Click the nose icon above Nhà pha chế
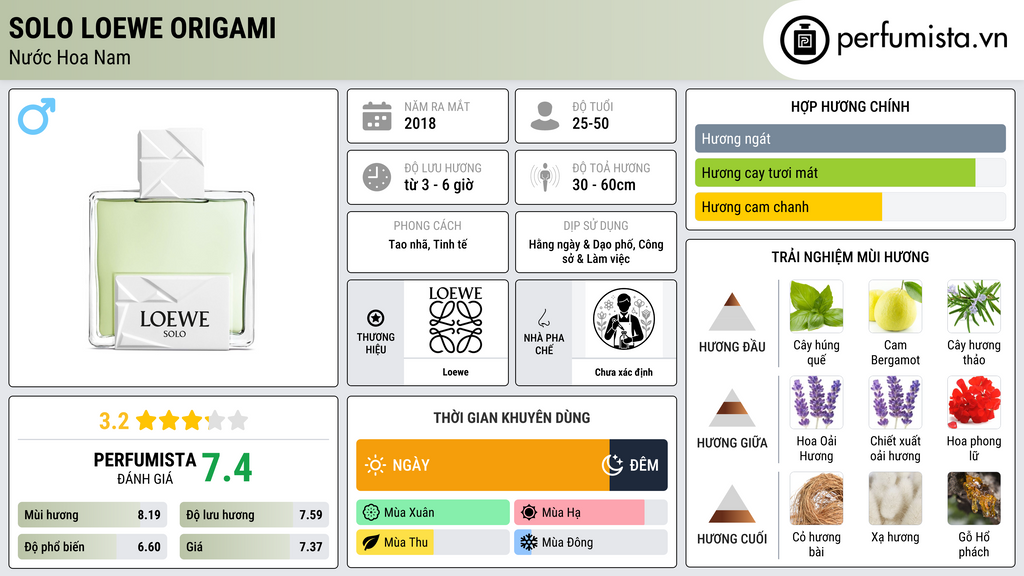This screenshot has width=1024, height=576. click(x=543, y=318)
